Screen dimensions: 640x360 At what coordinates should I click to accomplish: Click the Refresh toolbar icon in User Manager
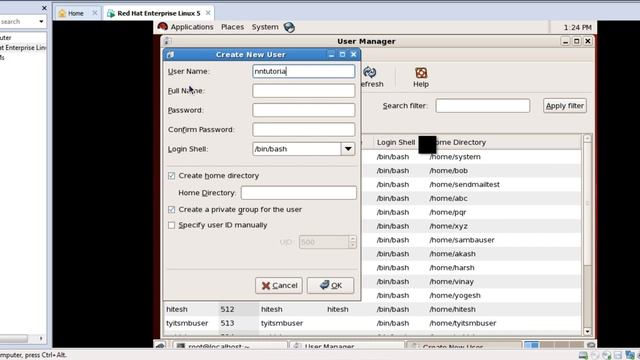pos(370,73)
